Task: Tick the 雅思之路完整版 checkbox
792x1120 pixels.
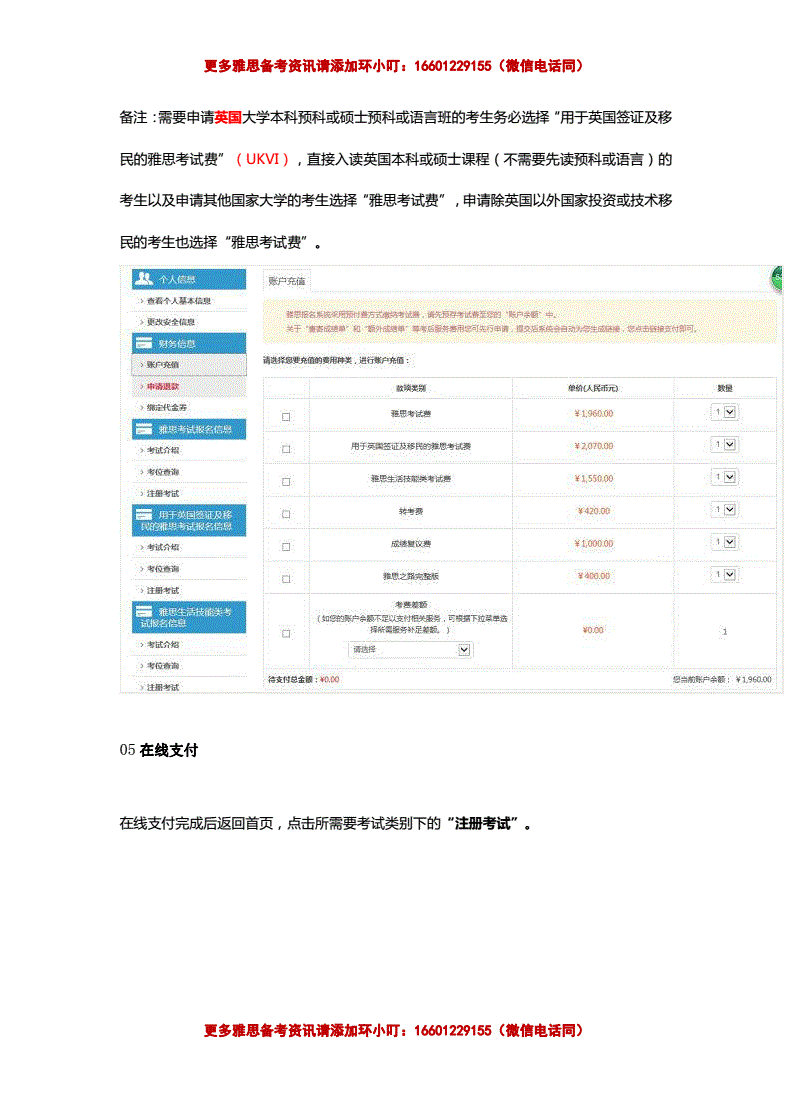Action: click(x=286, y=579)
